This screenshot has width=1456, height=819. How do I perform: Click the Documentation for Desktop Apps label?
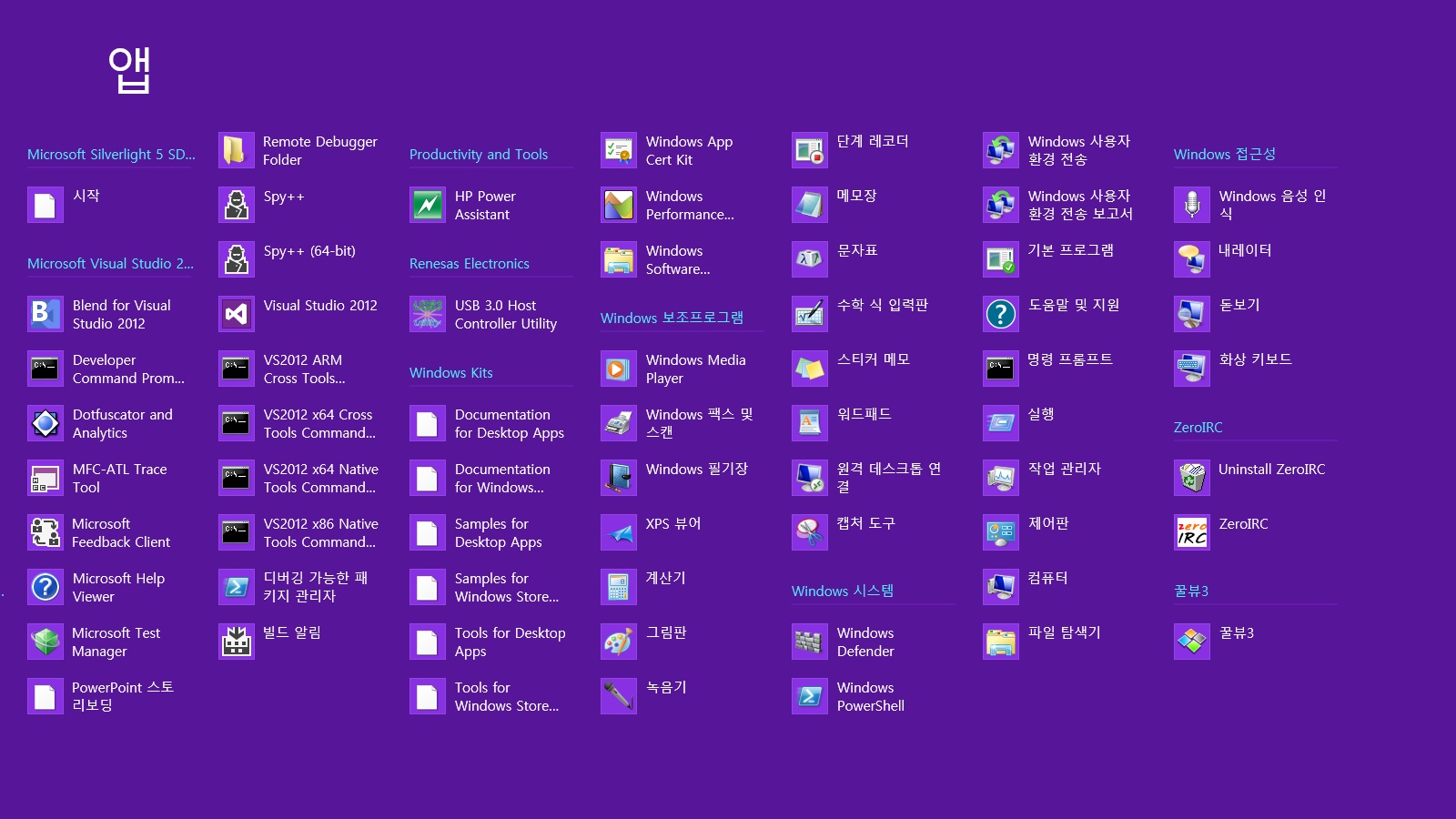click(510, 424)
